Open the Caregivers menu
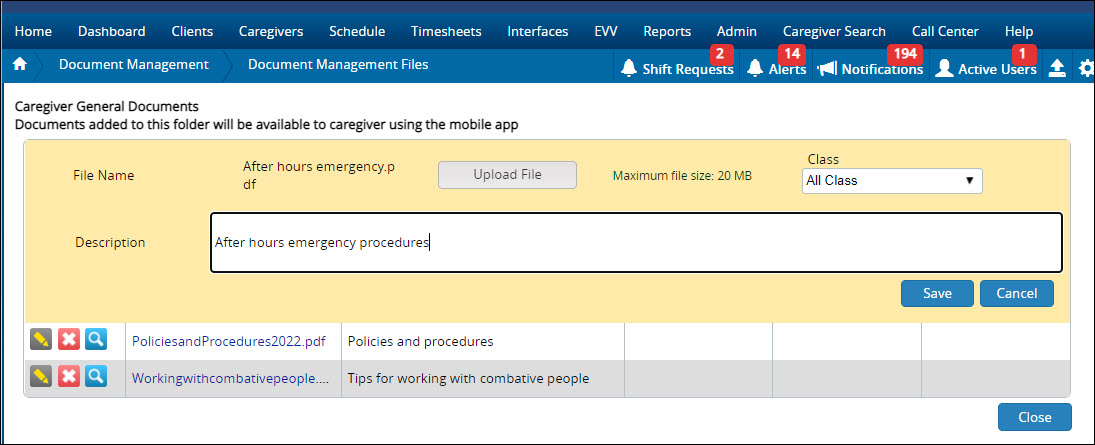The image size is (1095, 445). [x=271, y=31]
